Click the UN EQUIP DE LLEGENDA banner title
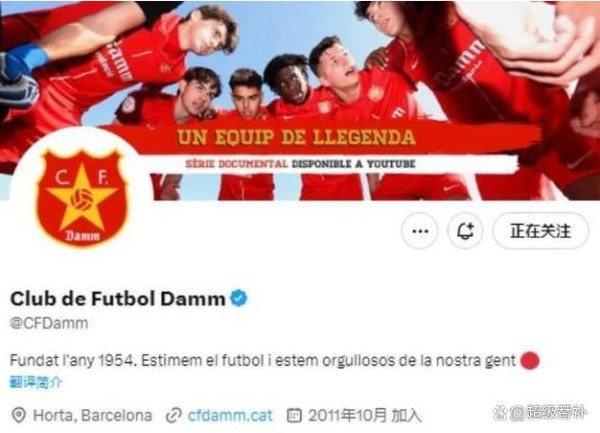600x433 pixels. coord(296,138)
